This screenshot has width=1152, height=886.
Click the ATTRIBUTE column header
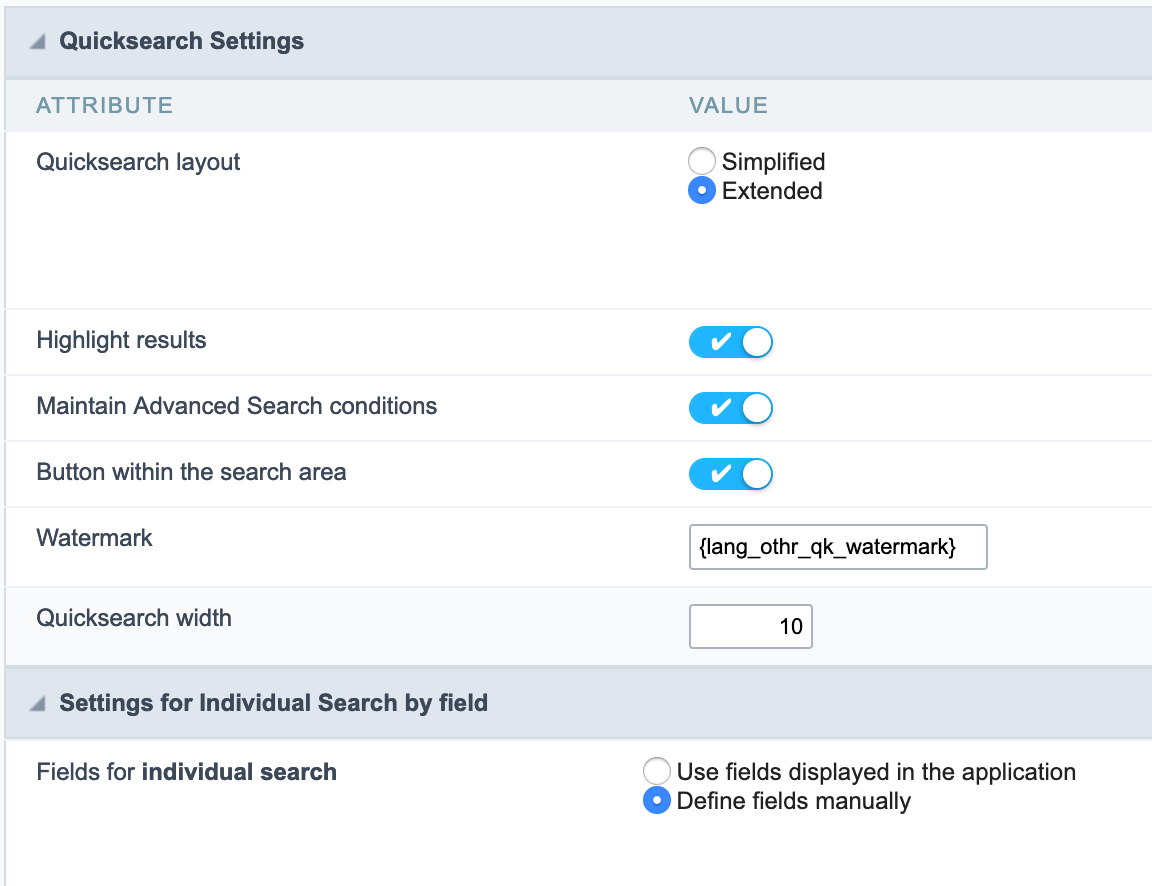104,105
